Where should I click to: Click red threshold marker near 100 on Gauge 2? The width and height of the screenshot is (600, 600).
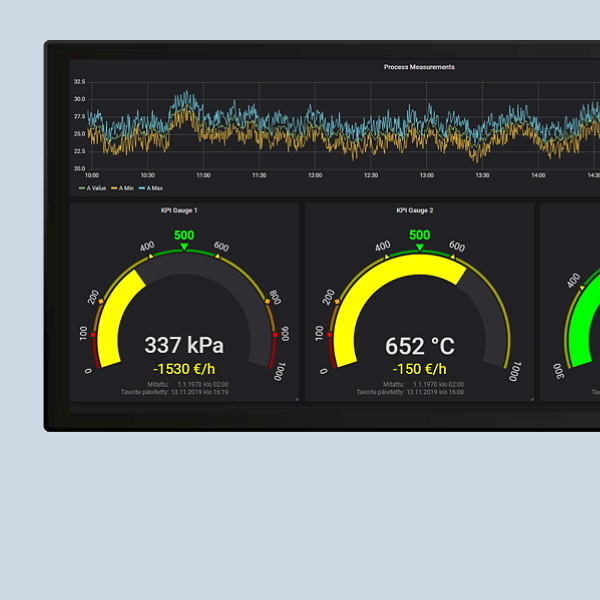coord(330,334)
